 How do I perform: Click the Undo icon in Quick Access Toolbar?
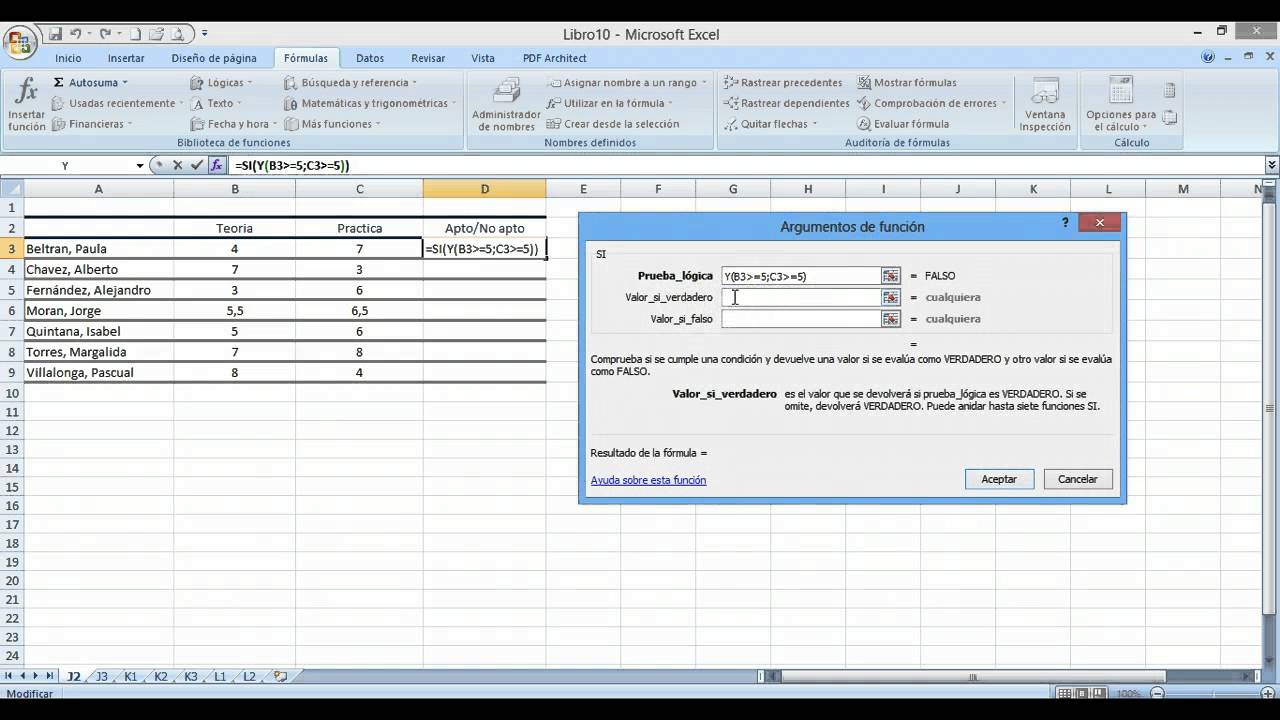76,34
